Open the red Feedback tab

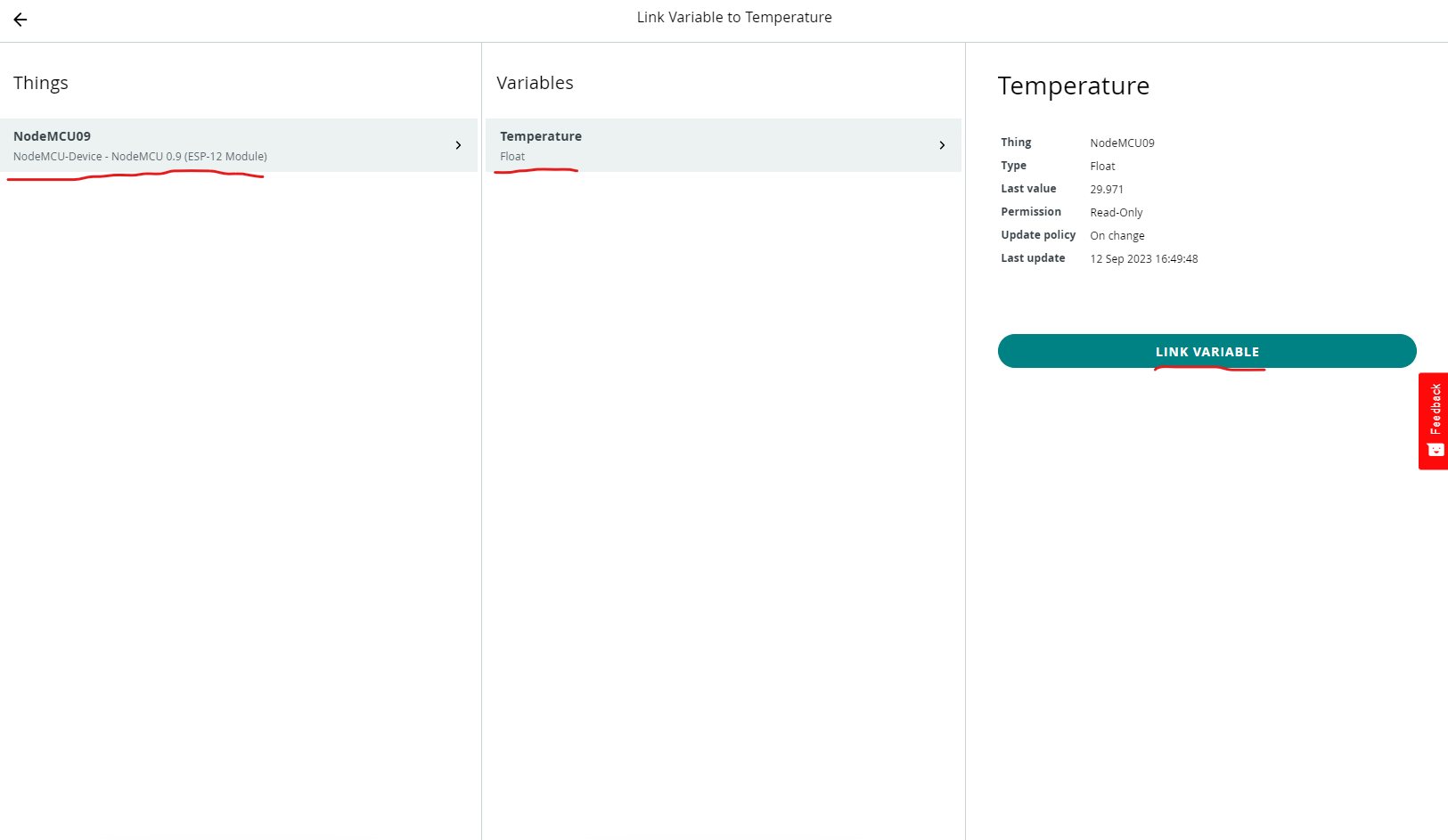pyautogui.click(x=1433, y=420)
